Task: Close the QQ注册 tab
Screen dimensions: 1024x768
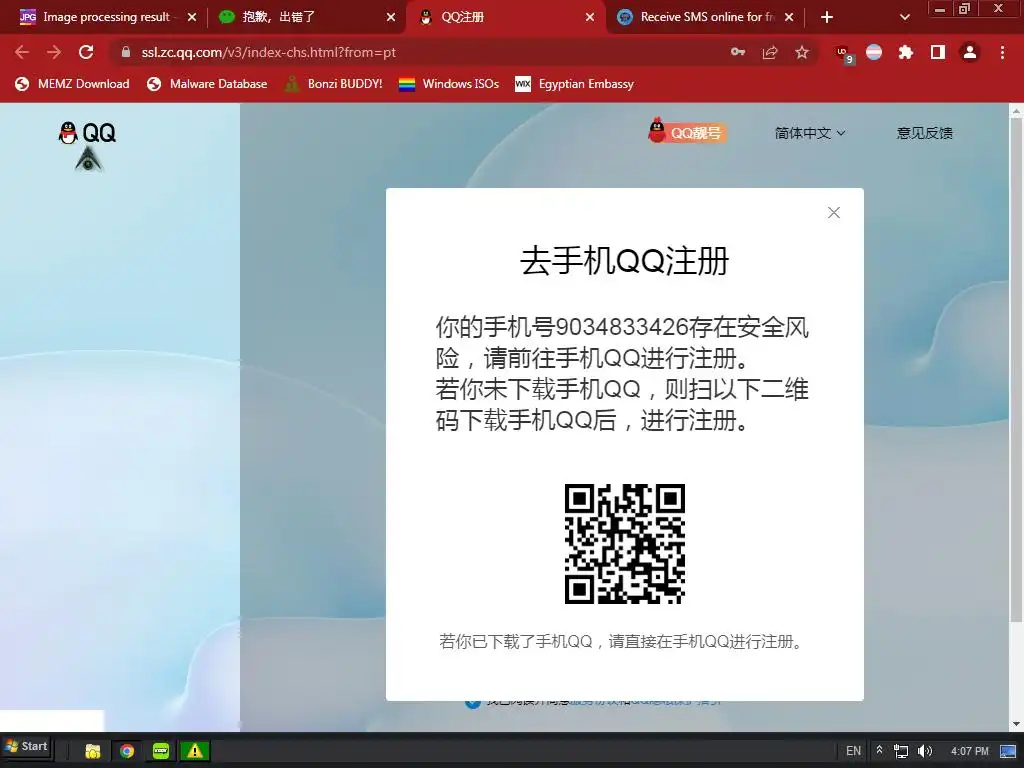Action: 590,18
